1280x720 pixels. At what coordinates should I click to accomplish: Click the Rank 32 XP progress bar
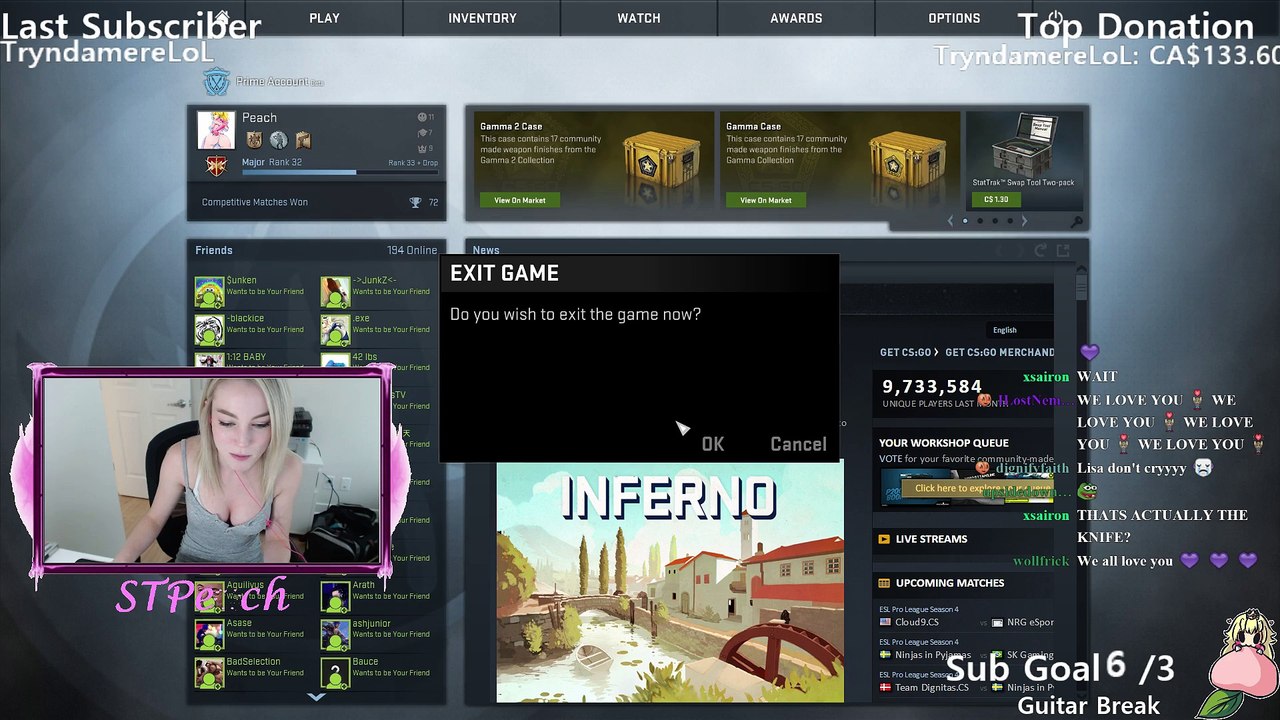click(340, 173)
